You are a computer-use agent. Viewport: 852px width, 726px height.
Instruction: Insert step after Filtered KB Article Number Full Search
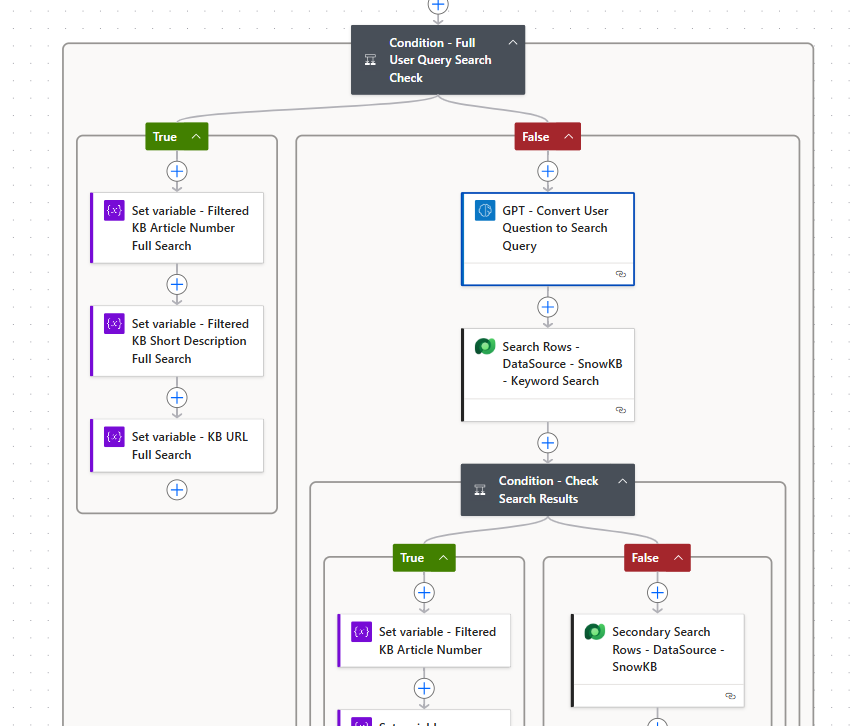177,284
